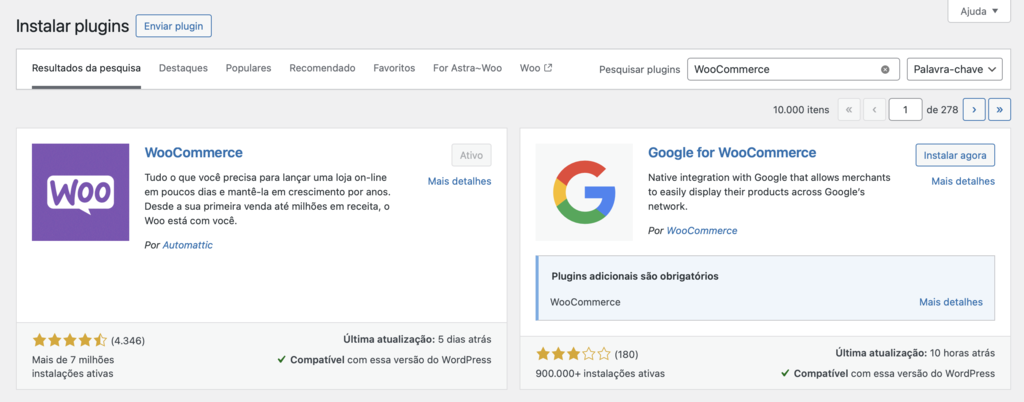
Task: Click the (180) ratings count
Action: 626,355
